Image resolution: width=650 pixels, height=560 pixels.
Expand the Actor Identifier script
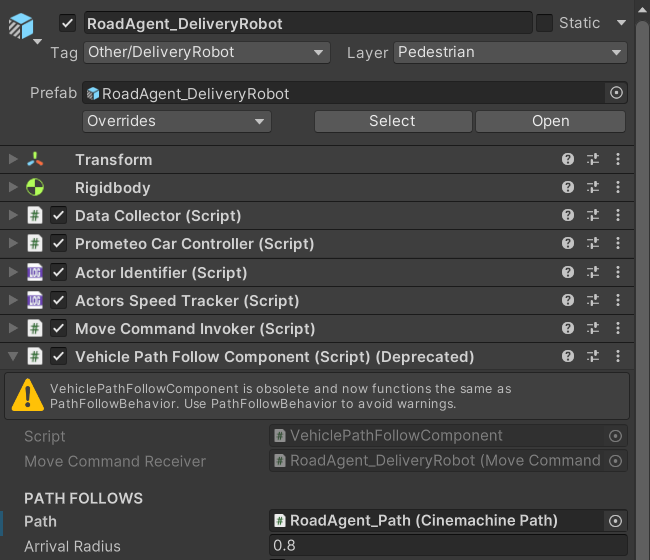coord(13,272)
